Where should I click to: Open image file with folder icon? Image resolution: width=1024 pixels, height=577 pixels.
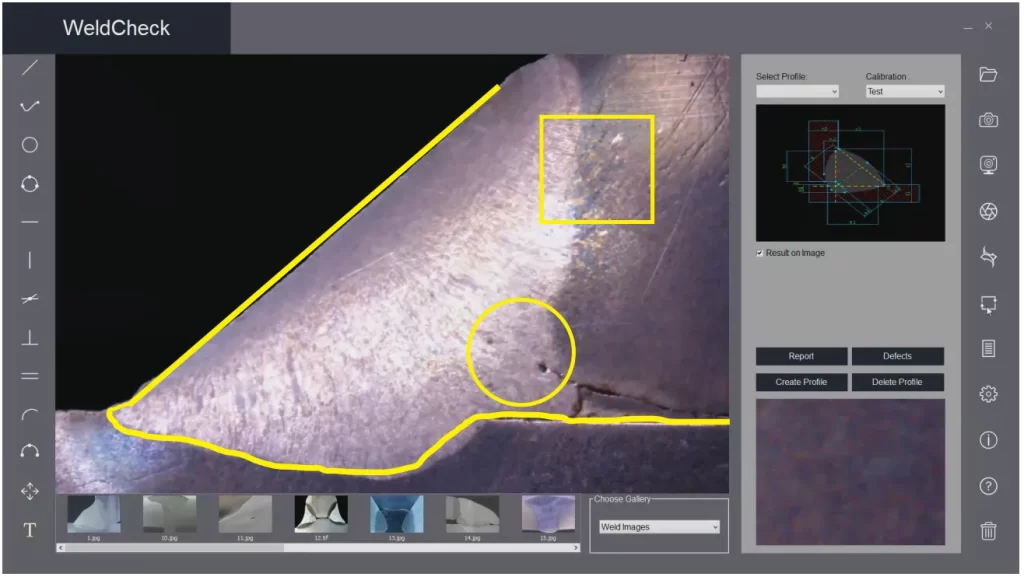click(x=988, y=74)
